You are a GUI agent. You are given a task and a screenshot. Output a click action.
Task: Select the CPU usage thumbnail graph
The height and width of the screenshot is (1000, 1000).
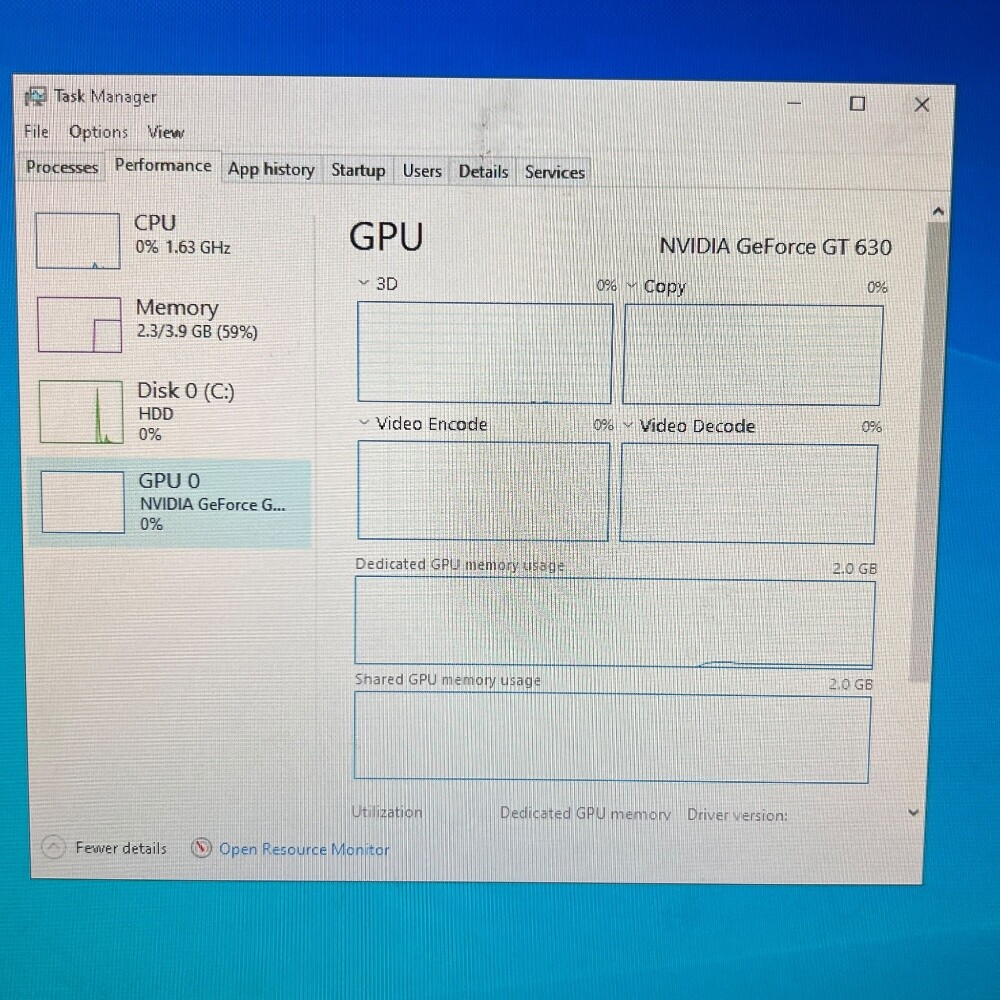tap(78, 241)
